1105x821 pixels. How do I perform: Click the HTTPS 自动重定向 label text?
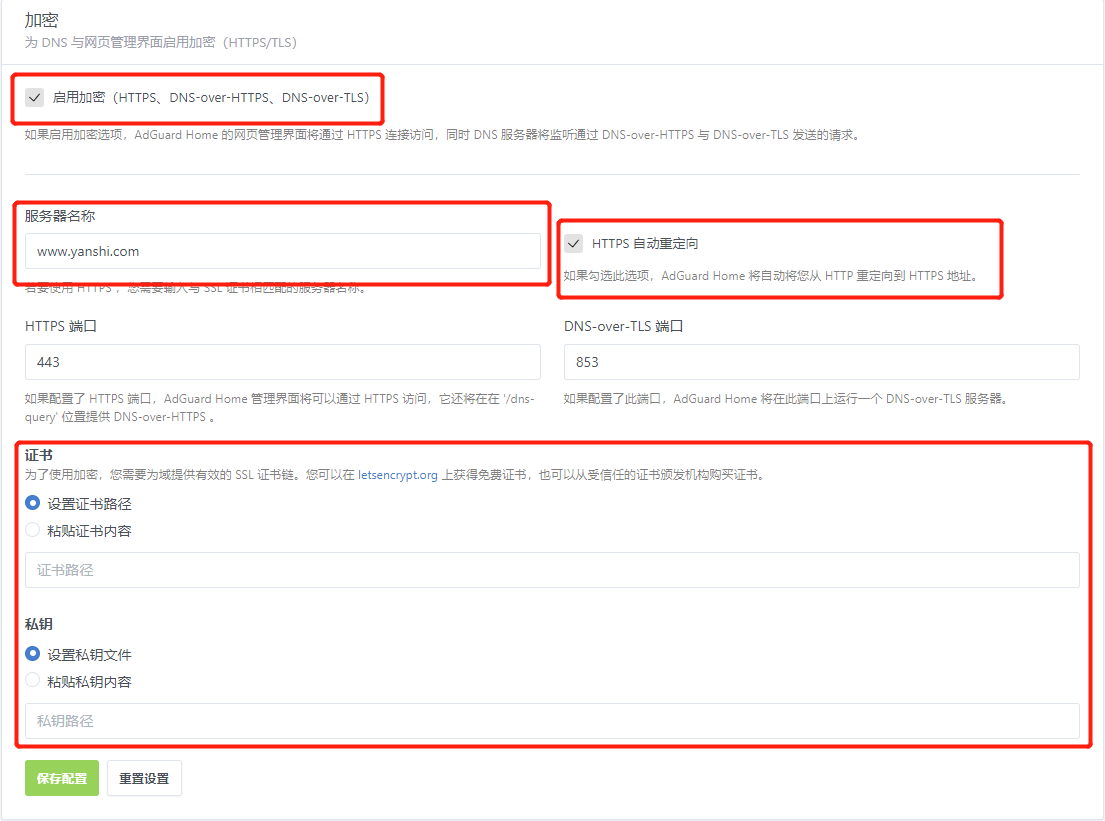(x=645, y=244)
